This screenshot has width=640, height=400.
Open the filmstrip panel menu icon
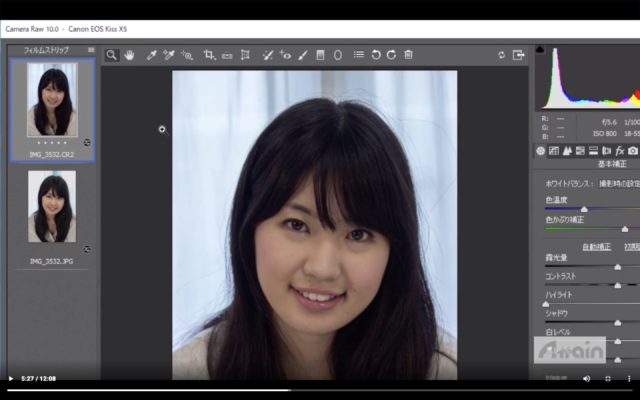(91, 50)
